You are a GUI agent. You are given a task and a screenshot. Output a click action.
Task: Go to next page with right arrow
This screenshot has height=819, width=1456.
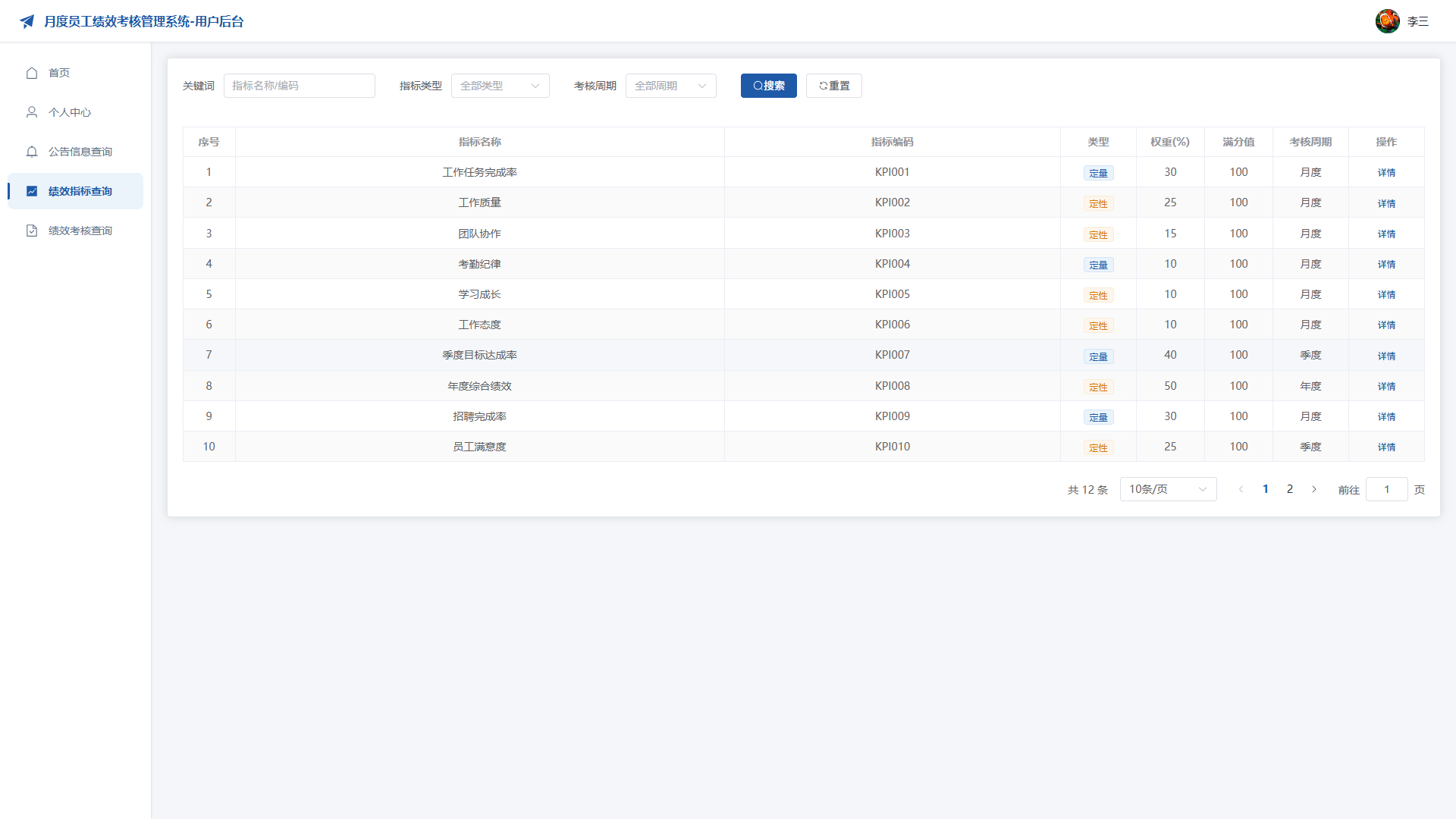(x=1314, y=489)
